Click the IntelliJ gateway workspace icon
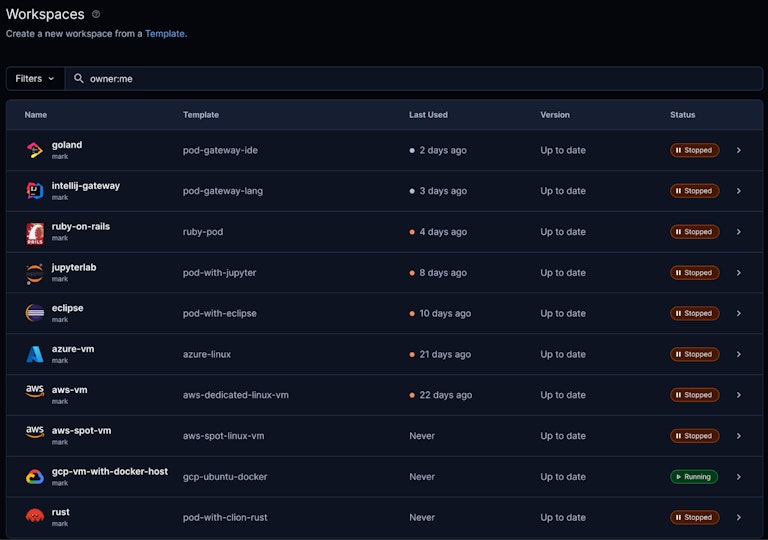Viewport: 768px width, 540px height. [x=35, y=191]
